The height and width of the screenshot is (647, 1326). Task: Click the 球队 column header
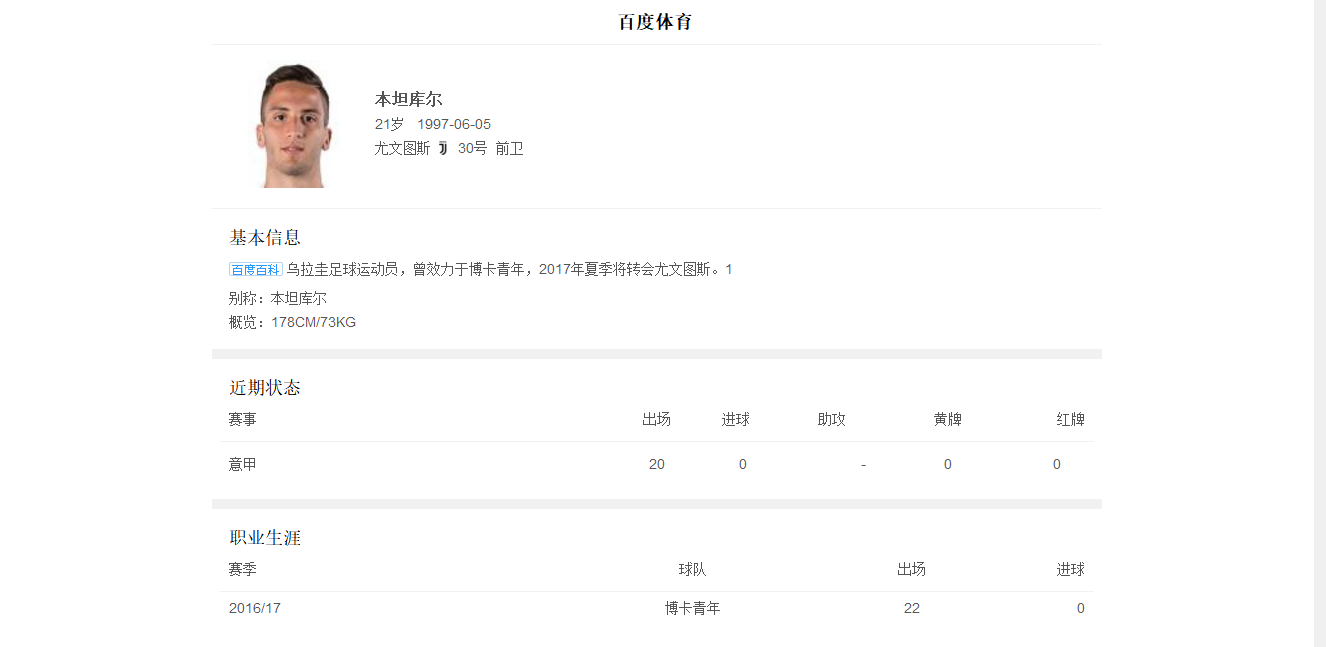click(692, 570)
